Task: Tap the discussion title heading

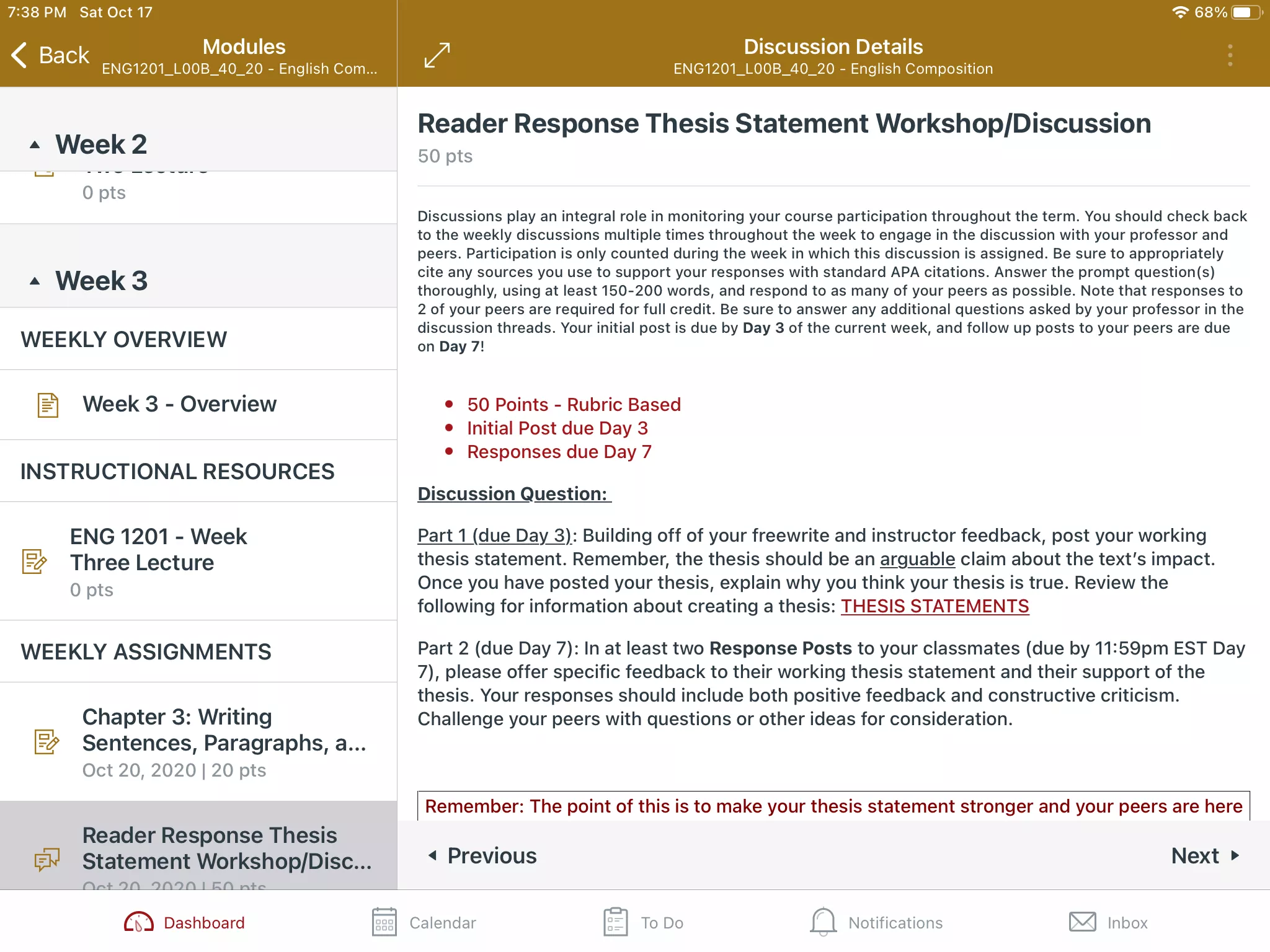Action: coord(784,123)
